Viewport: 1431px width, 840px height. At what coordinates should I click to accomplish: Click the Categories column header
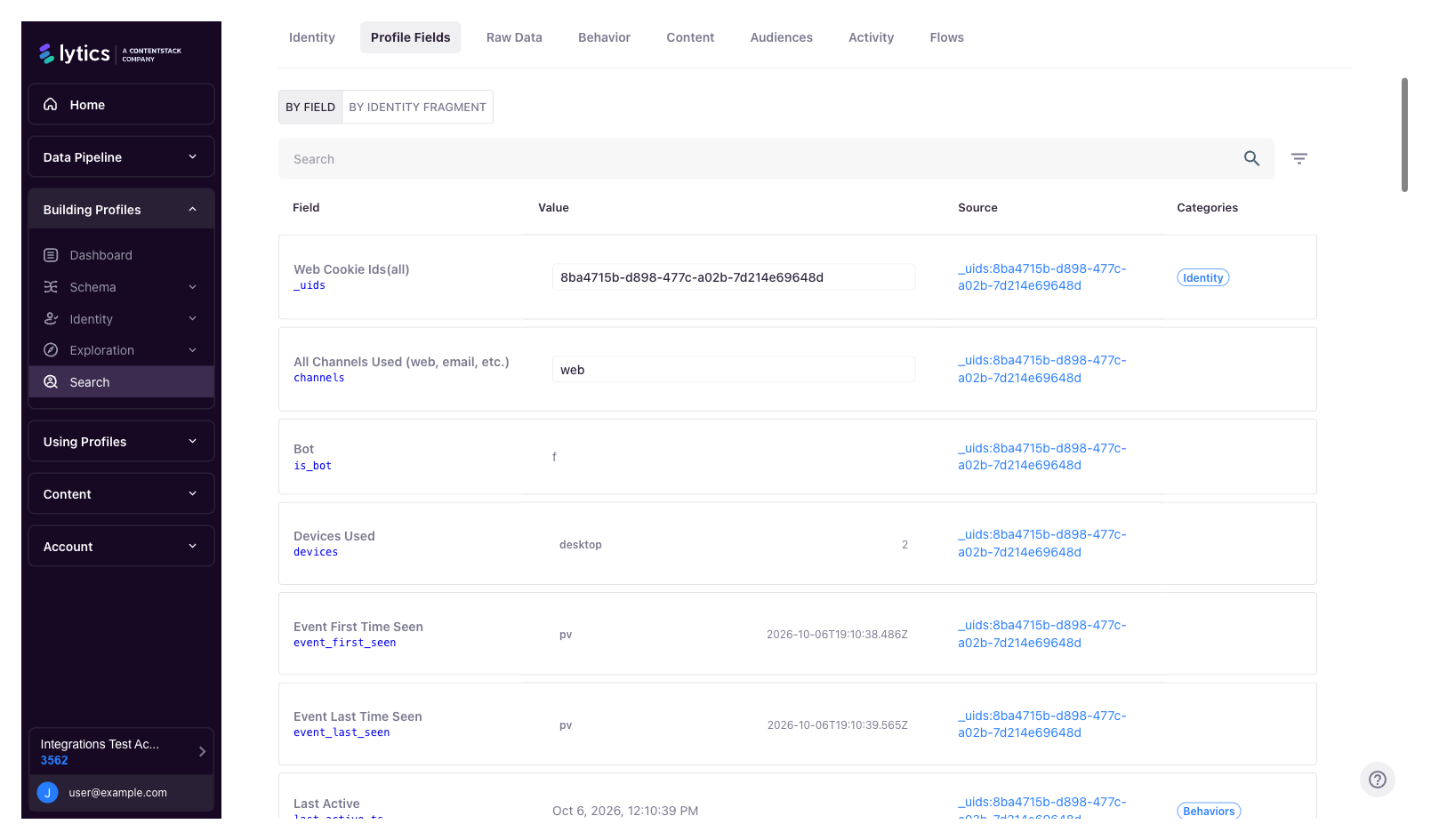tap(1207, 207)
